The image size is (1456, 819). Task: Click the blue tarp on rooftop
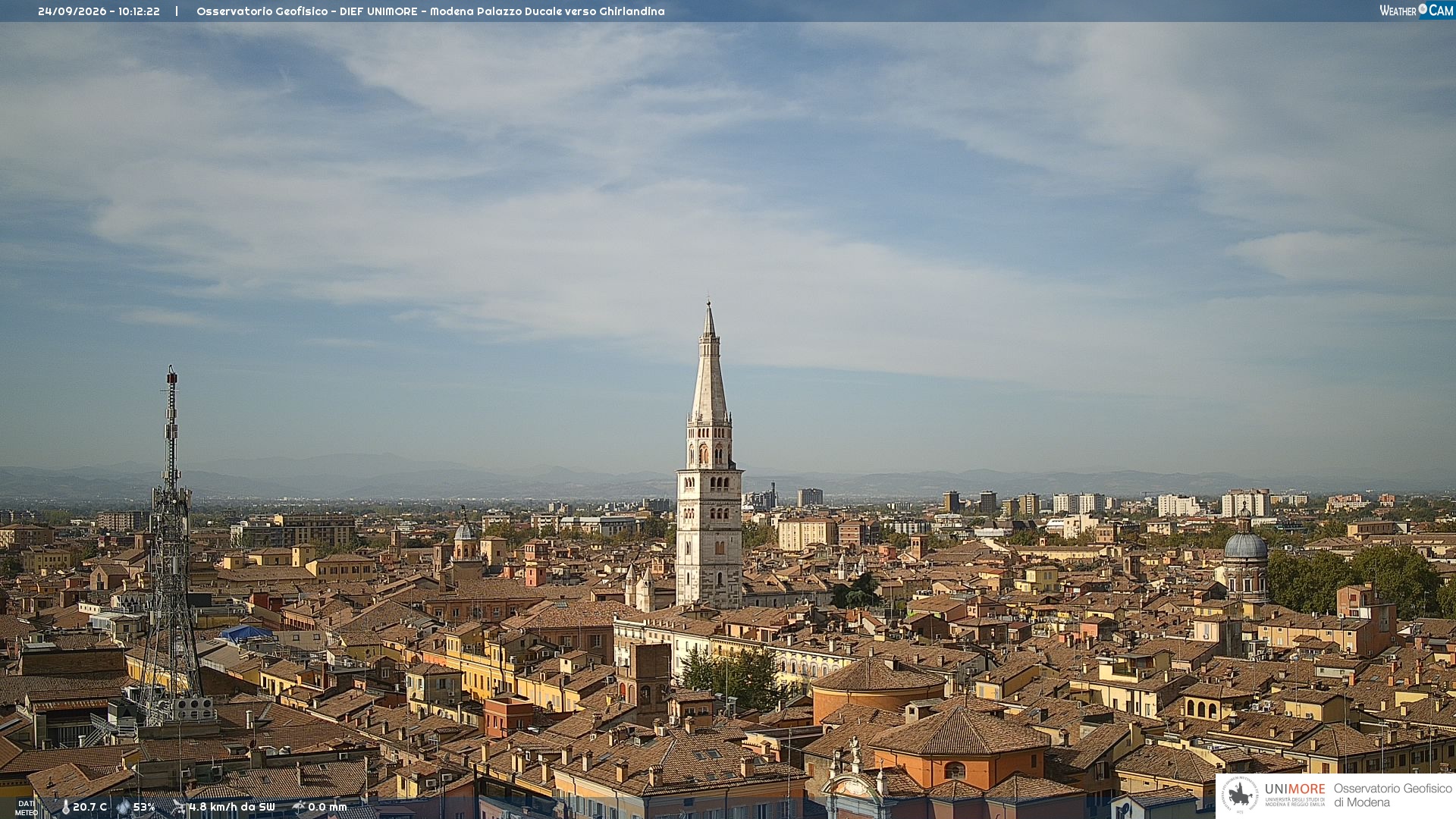pyautogui.click(x=246, y=632)
